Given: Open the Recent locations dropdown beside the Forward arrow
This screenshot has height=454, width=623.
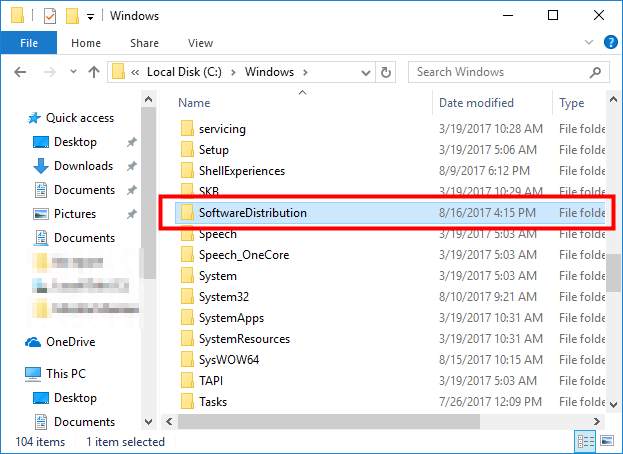Looking at the screenshot, I should tap(73, 72).
